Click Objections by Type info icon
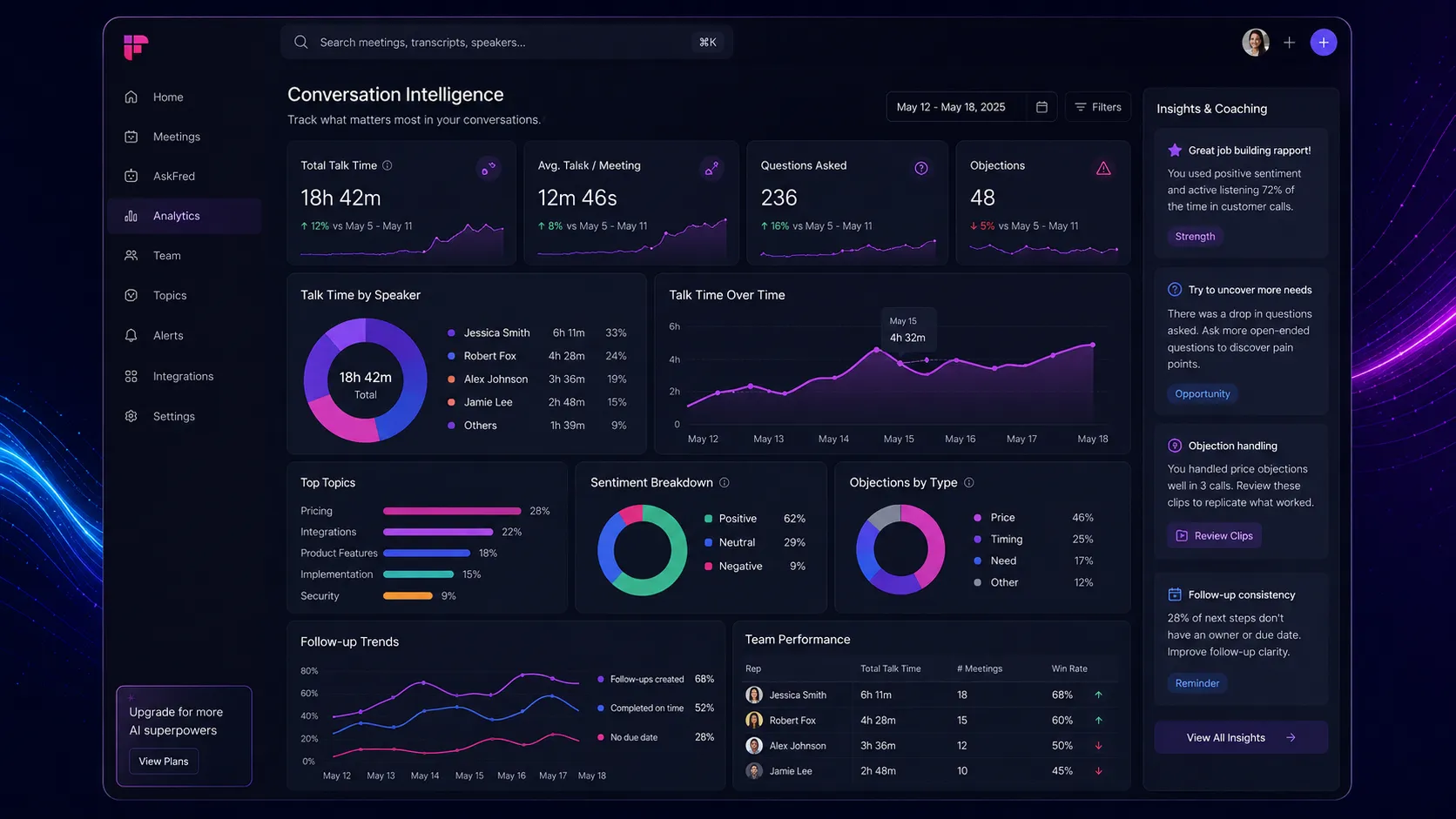 [968, 482]
